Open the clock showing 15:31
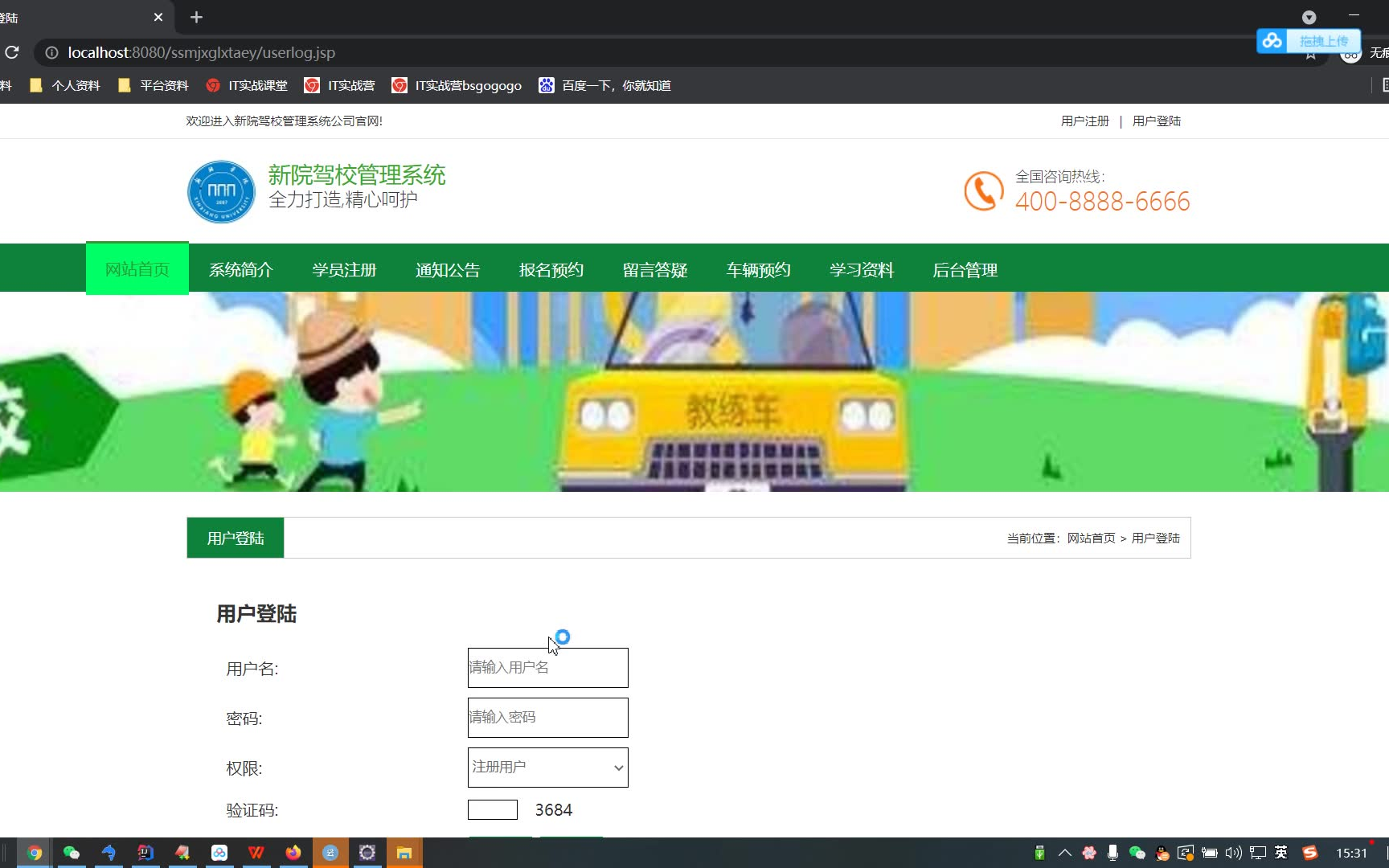This screenshot has height=868, width=1389. click(x=1351, y=853)
